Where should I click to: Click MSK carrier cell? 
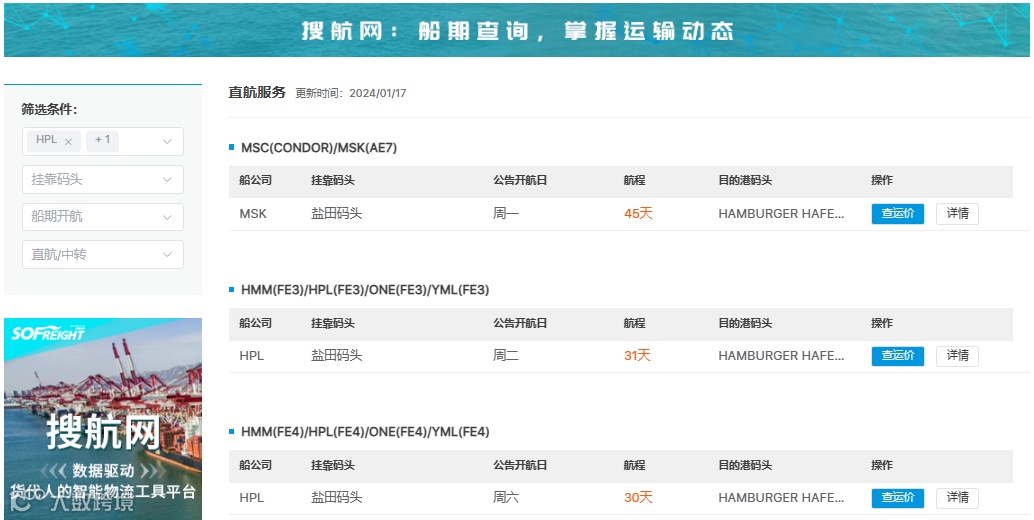pyautogui.click(x=253, y=214)
